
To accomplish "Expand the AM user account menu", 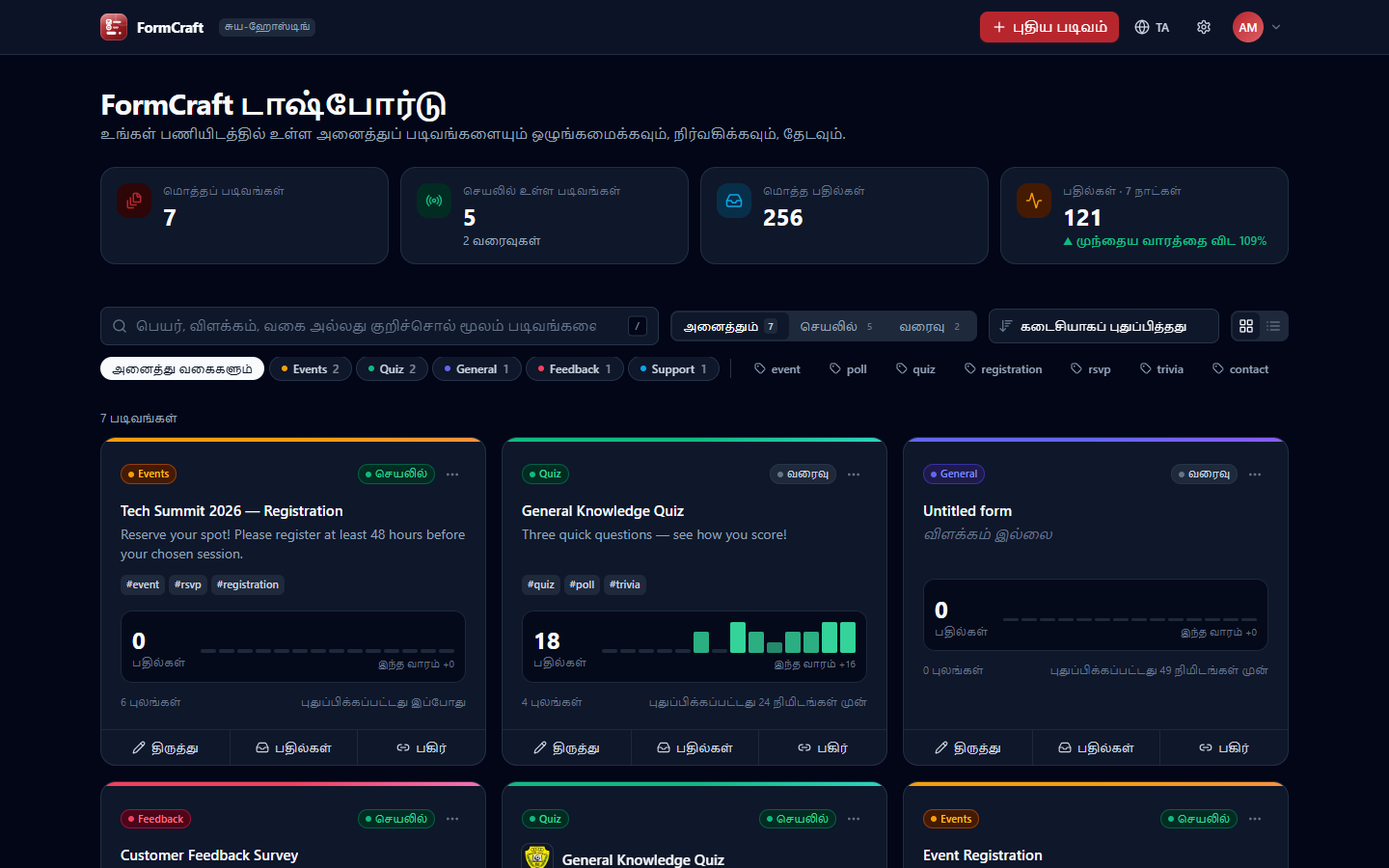I will [1257, 27].
